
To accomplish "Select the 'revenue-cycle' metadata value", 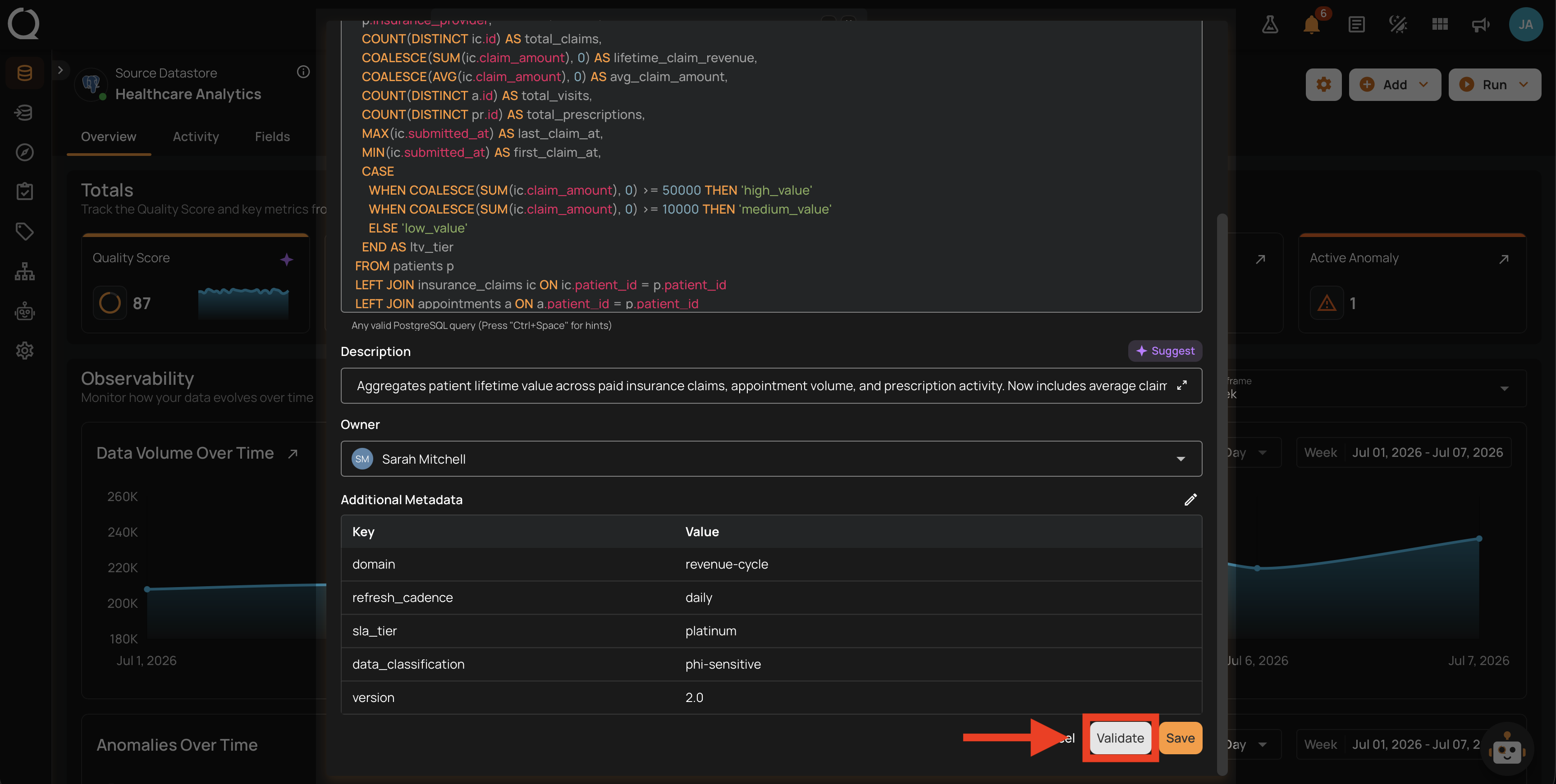I will tap(727, 564).
